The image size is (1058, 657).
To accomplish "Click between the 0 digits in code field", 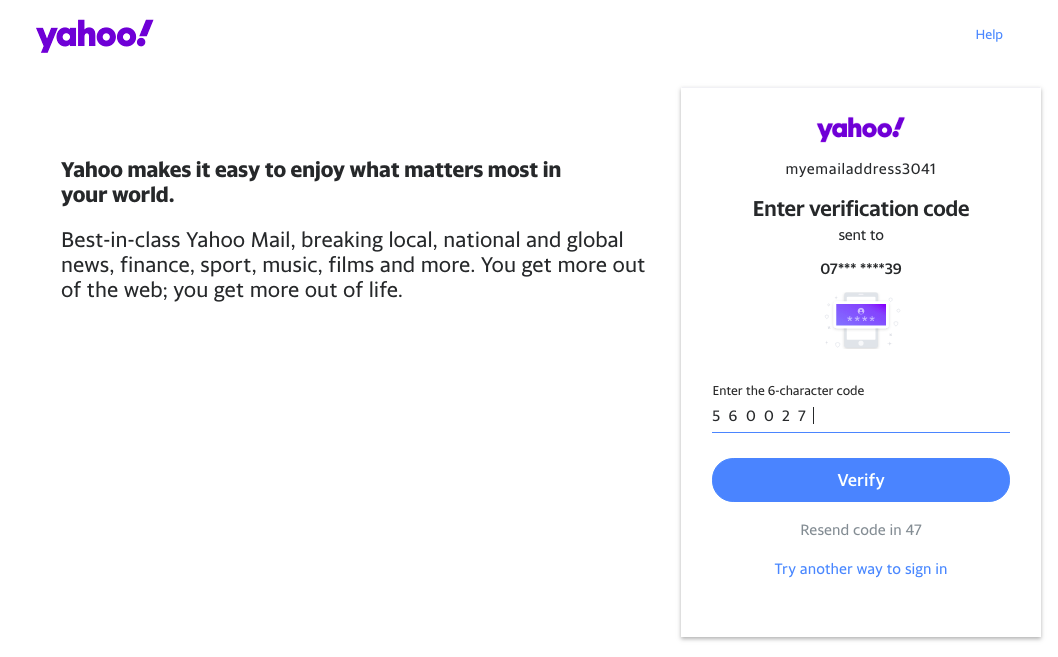I will tap(760, 416).
